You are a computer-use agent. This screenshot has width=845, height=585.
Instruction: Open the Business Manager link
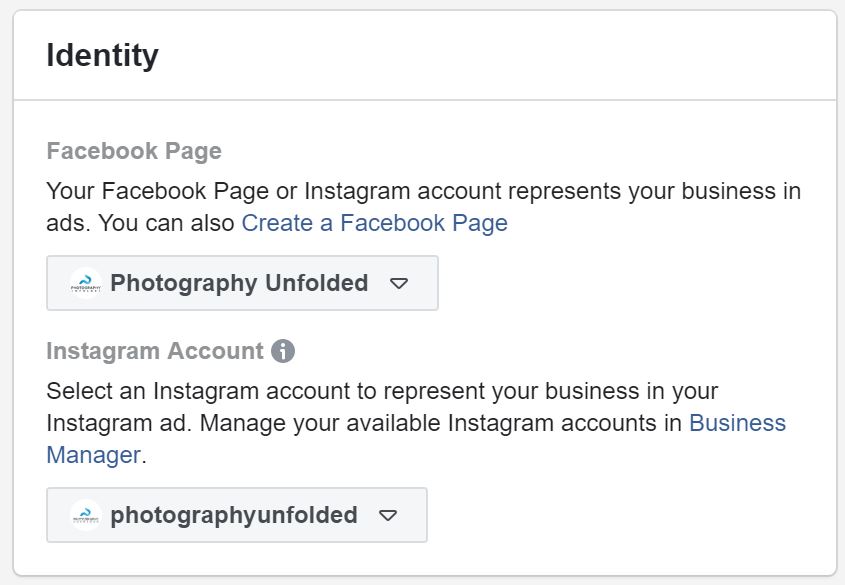(x=737, y=423)
